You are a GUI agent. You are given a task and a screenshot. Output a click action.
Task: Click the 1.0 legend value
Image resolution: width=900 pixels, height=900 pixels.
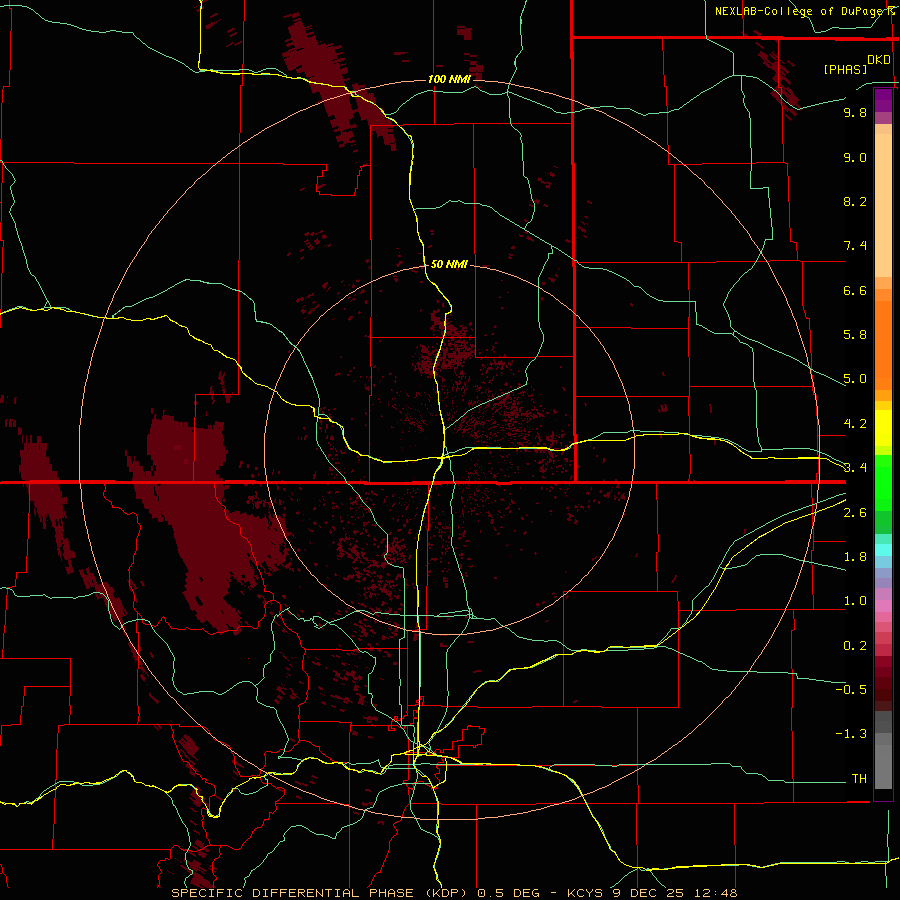click(x=855, y=601)
